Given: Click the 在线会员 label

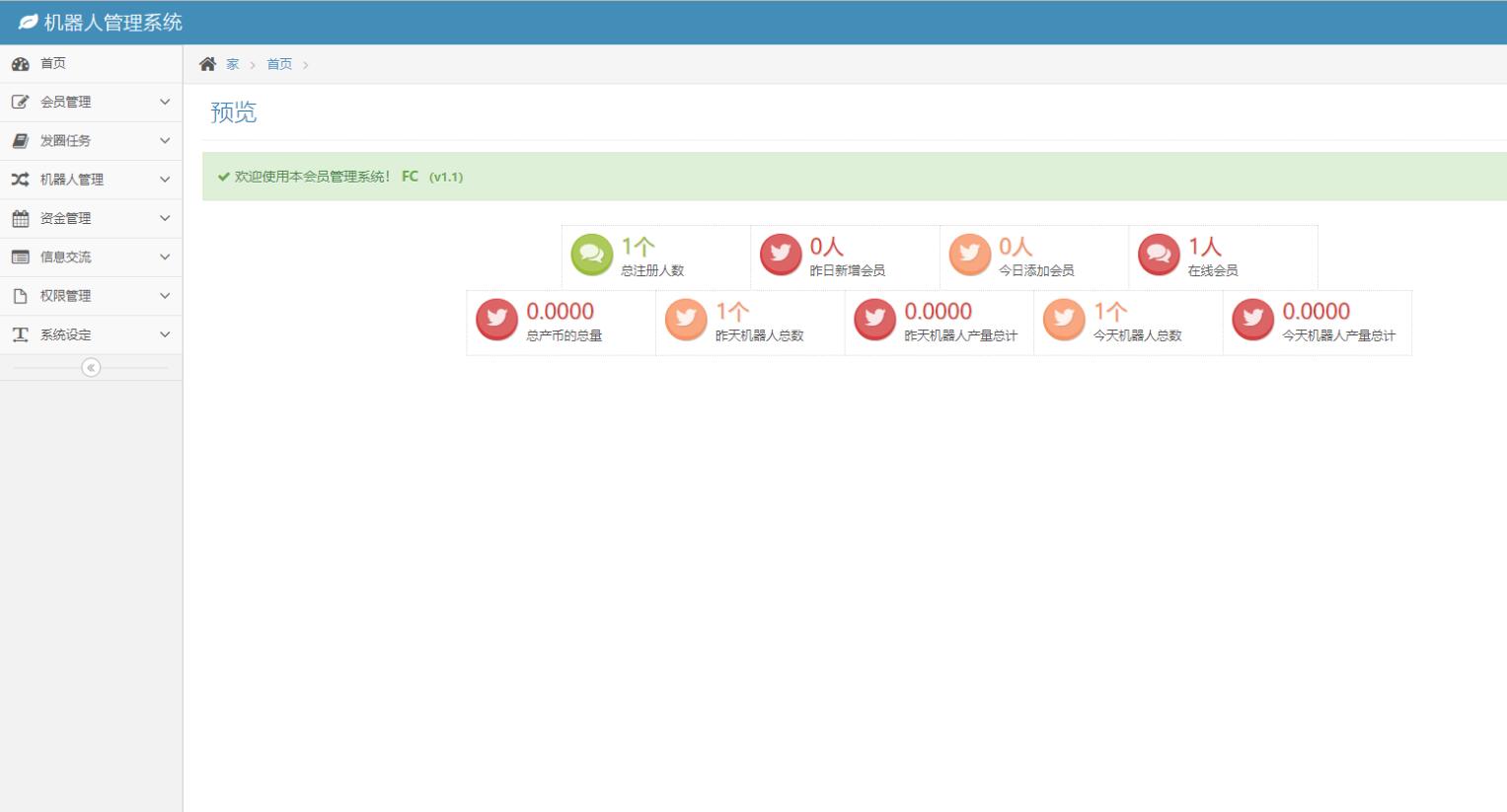Looking at the screenshot, I should (x=1213, y=270).
